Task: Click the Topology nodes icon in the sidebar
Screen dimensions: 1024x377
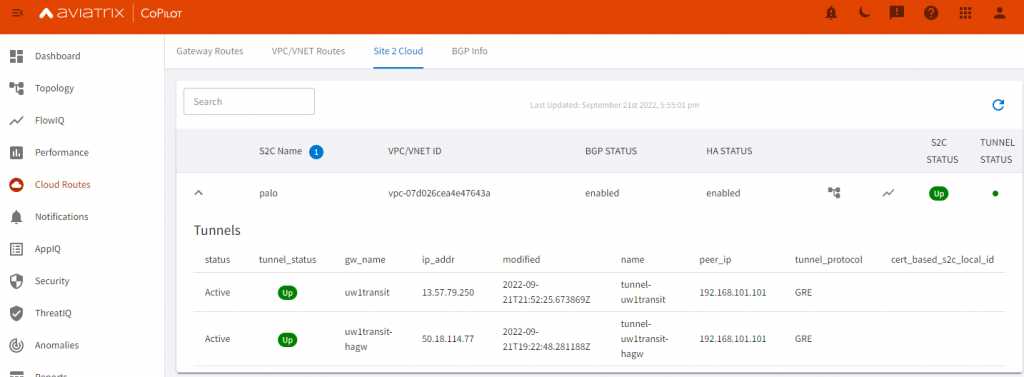Action: pyautogui.click(x=16, y=88)
